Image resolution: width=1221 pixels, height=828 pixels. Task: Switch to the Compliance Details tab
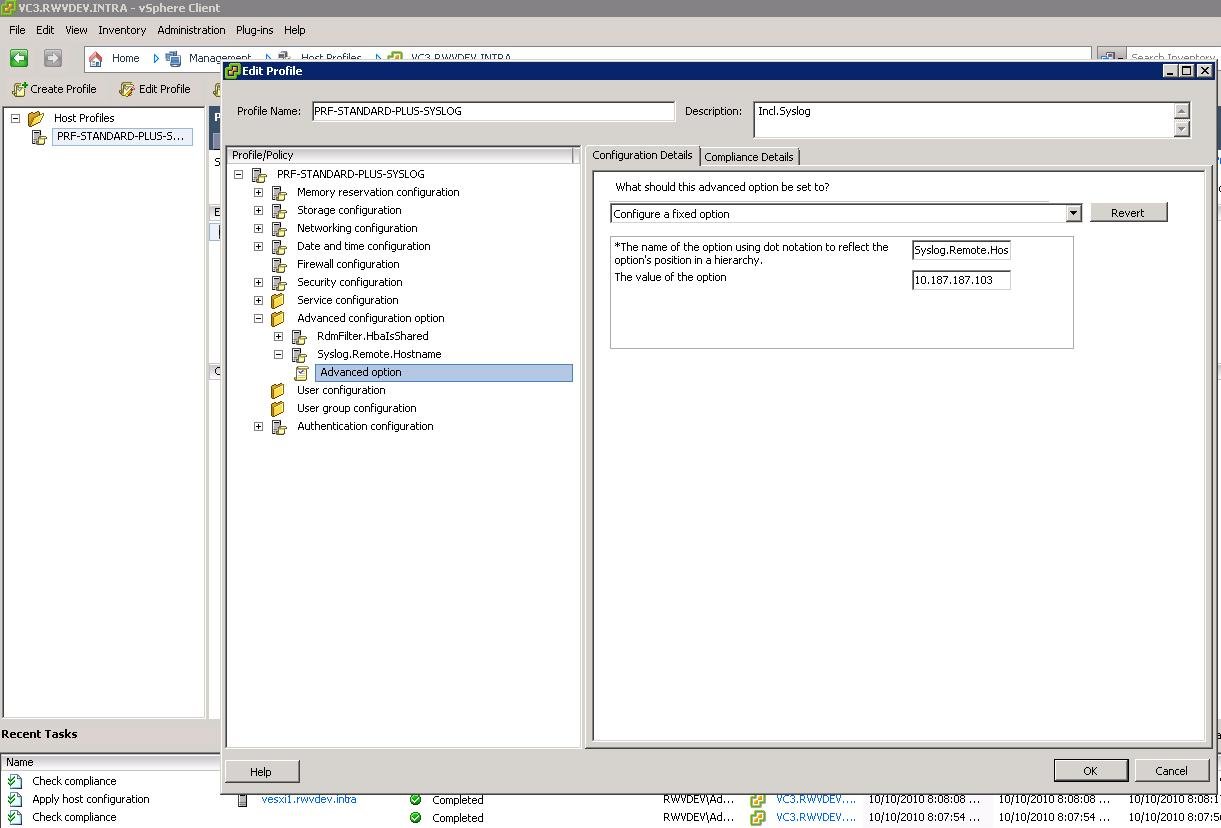(x=748, y=157)
